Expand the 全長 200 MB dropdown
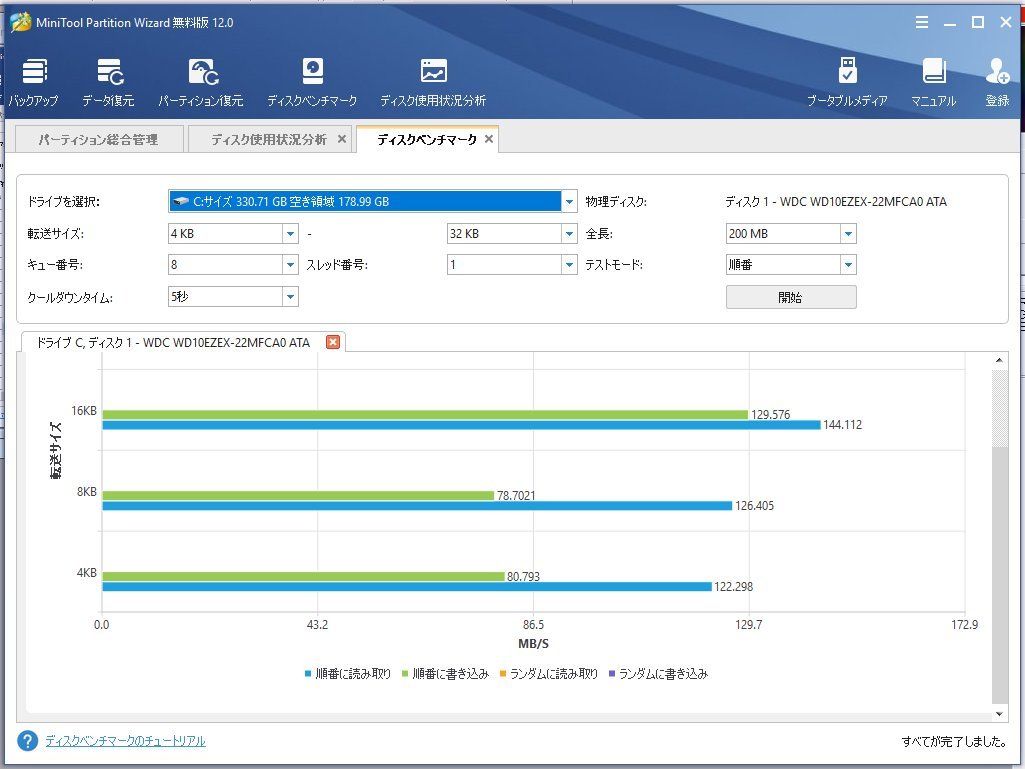1025x769 pixels. 849,233
